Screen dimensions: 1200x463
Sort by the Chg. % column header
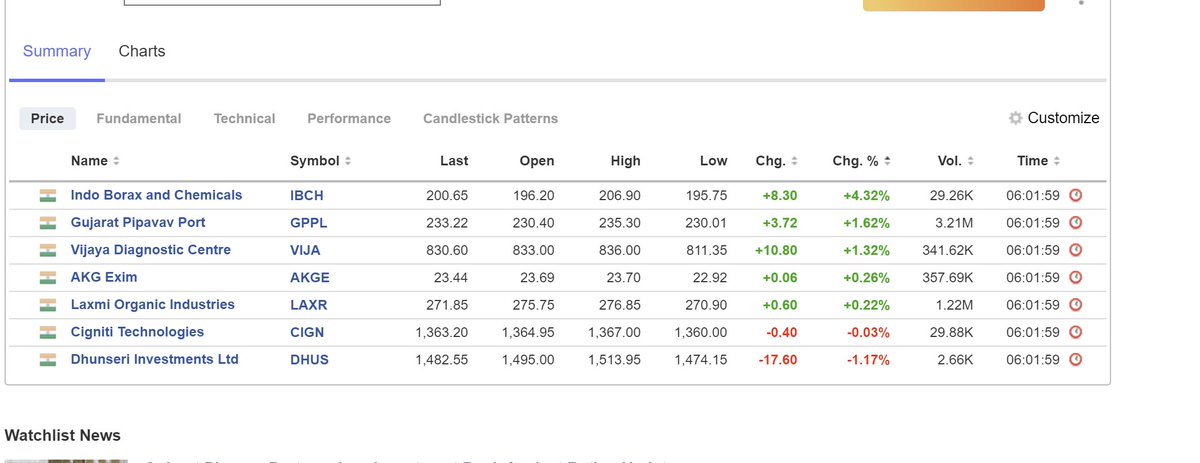tap(861, 161)
